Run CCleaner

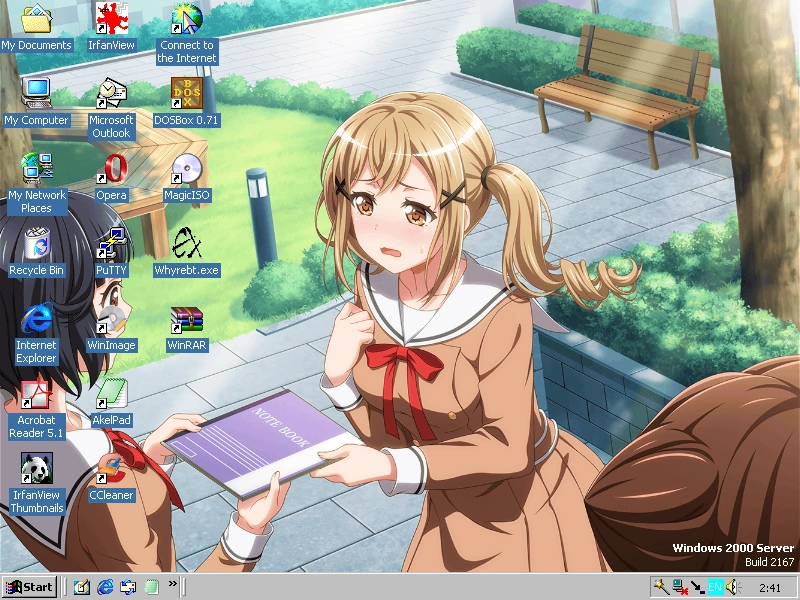[x=111, y=469]
